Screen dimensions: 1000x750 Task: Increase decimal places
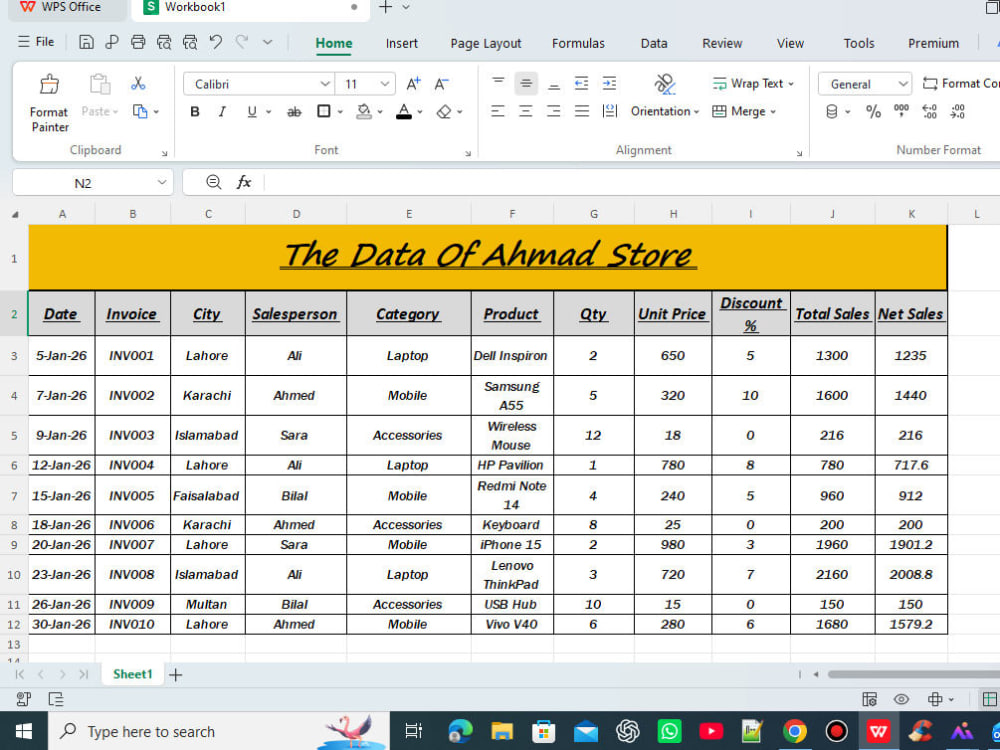[930, 112]
